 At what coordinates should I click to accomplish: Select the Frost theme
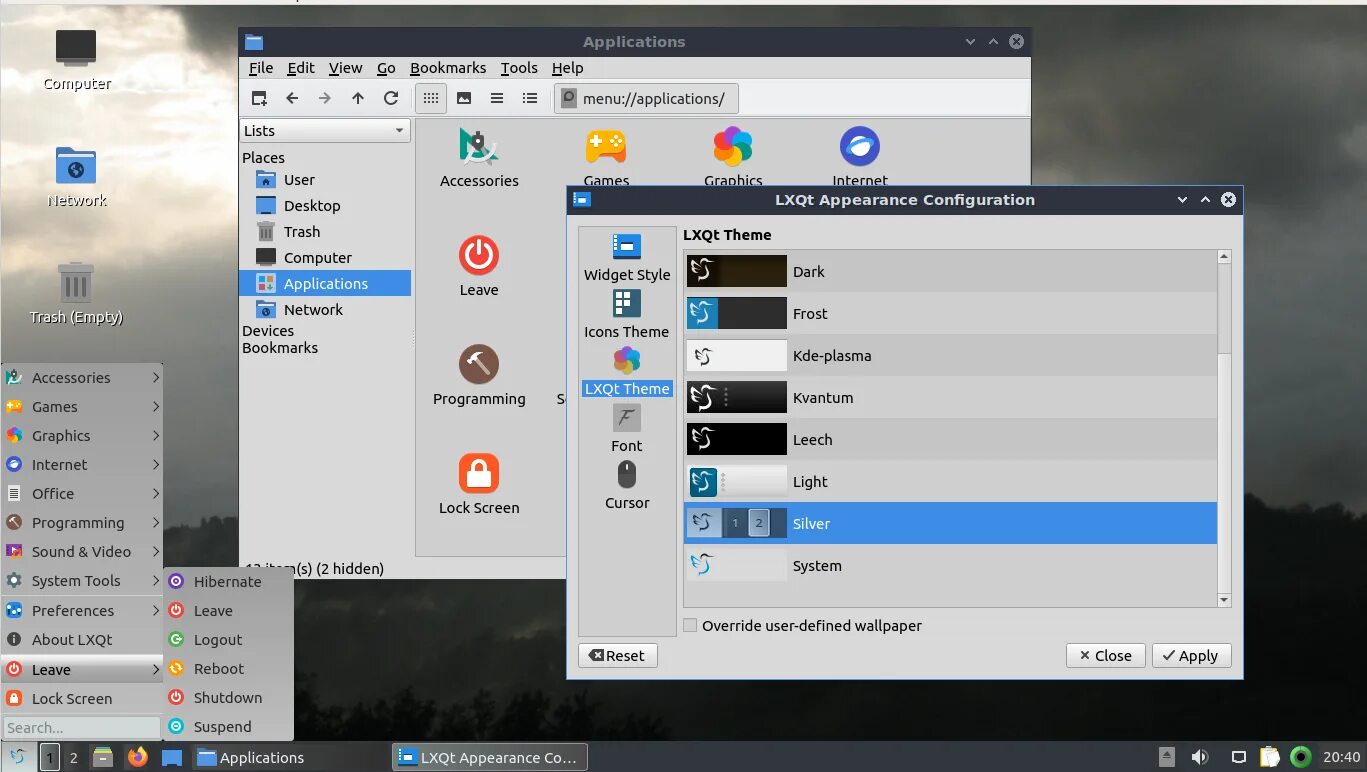point(950,314)
